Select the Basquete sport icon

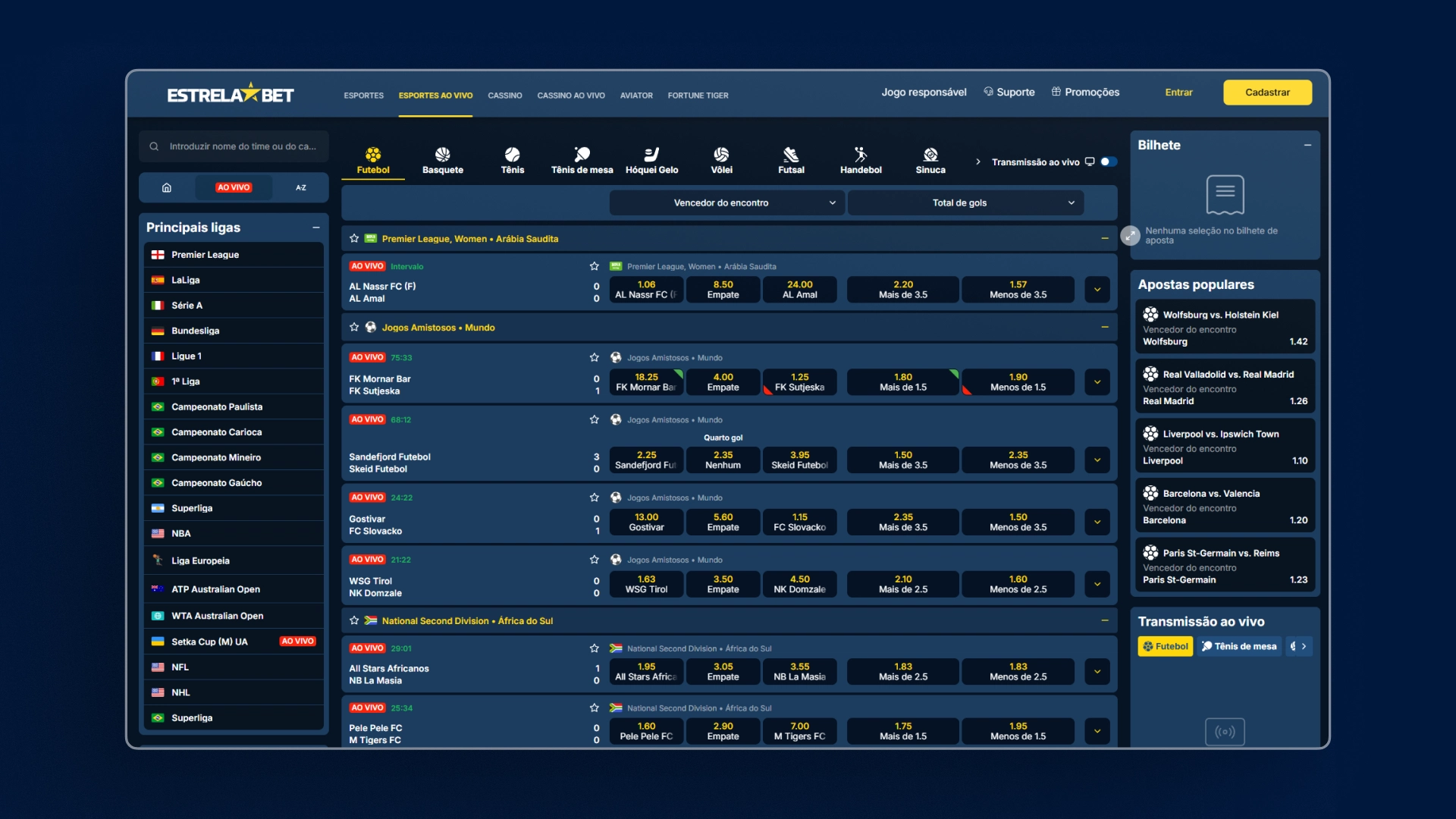tap(443, 155)
